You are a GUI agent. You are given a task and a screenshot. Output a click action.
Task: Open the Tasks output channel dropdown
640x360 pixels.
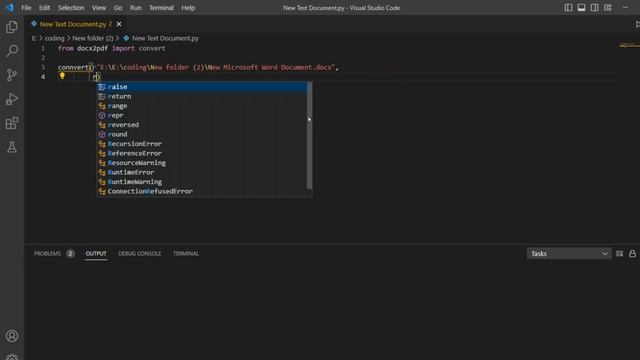point(569,253)
